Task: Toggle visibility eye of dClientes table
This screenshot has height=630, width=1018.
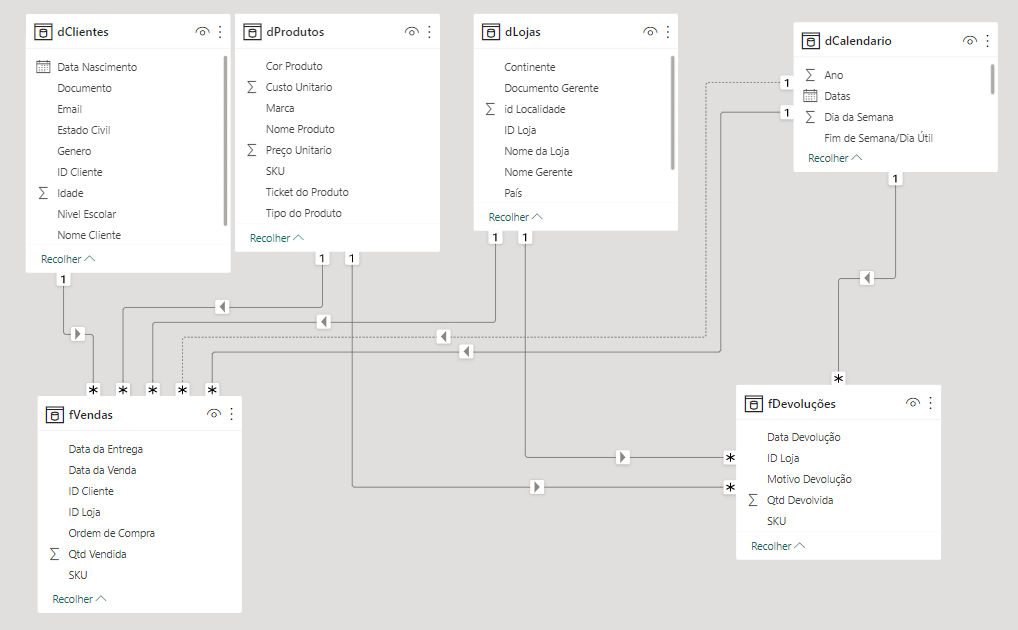Action: (202, 32)
